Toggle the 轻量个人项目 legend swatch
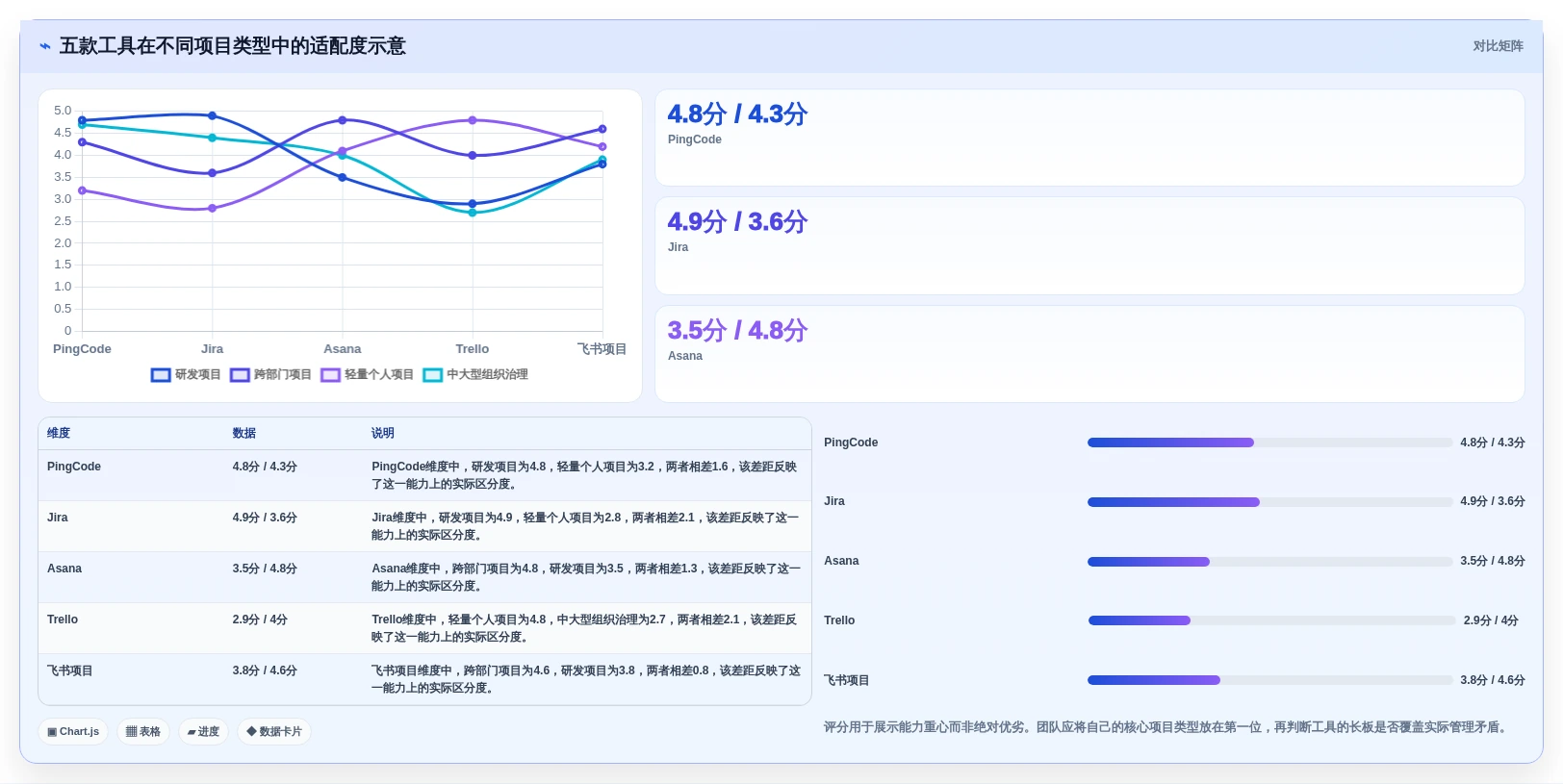The height and width of the screenshot is (784, 1563). tap(330, 375)
